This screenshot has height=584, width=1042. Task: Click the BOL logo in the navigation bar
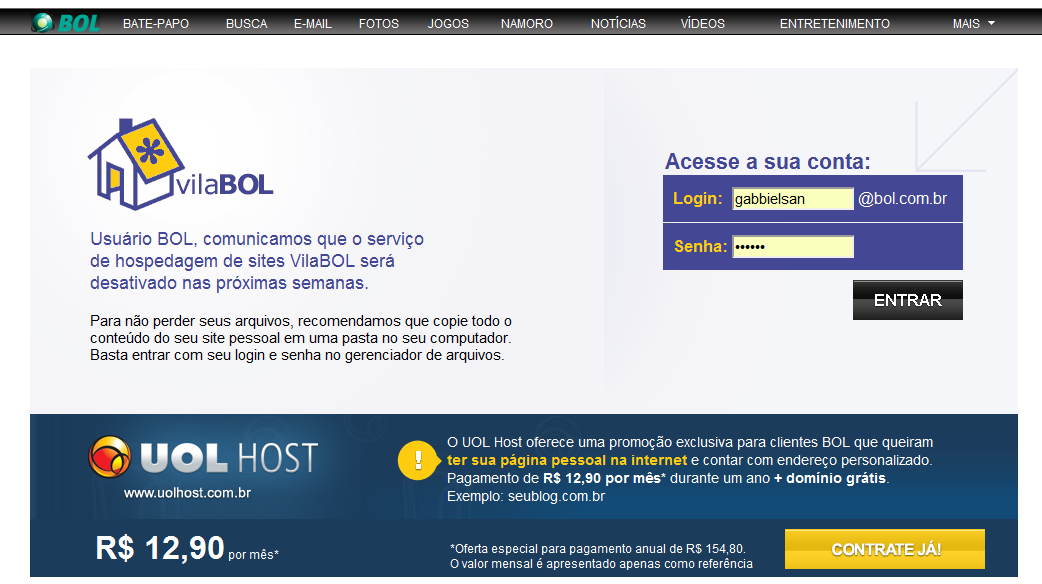point(65,23)
